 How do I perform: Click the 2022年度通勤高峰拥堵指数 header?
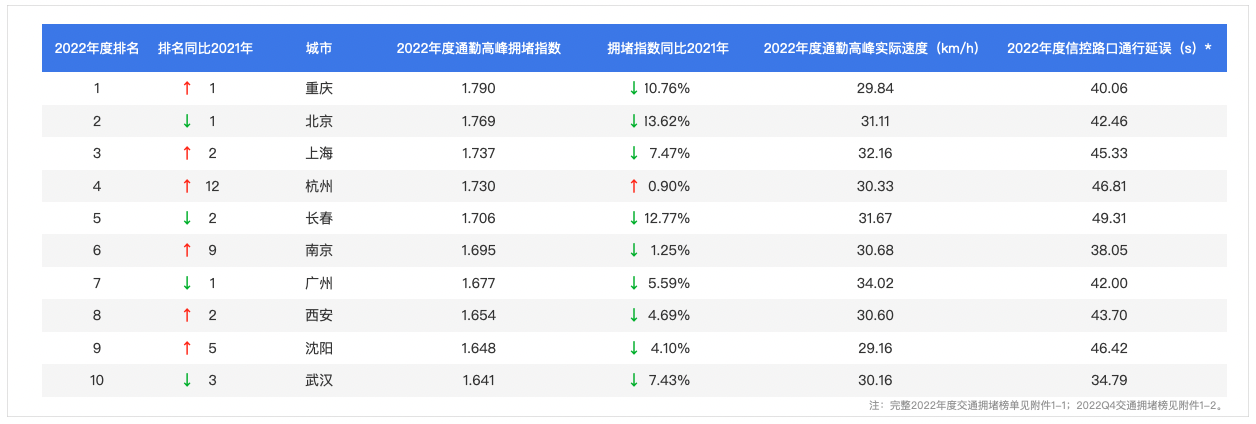pos(478,48)
